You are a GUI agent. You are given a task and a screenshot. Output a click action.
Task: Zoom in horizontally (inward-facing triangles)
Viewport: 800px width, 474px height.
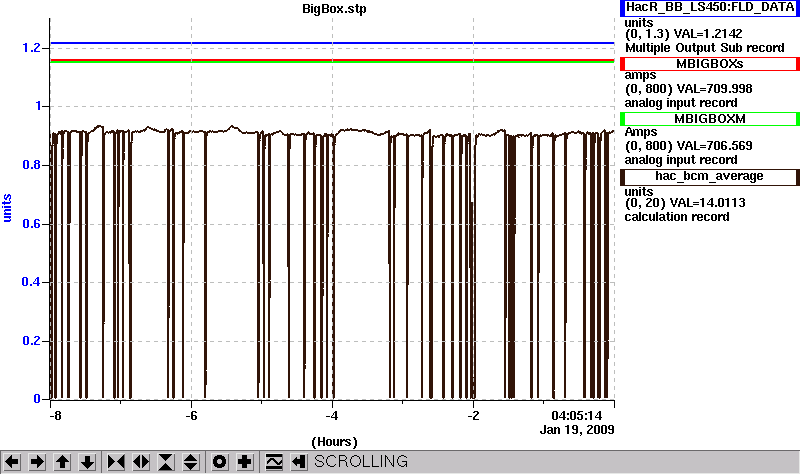click(x=116, y=462)
